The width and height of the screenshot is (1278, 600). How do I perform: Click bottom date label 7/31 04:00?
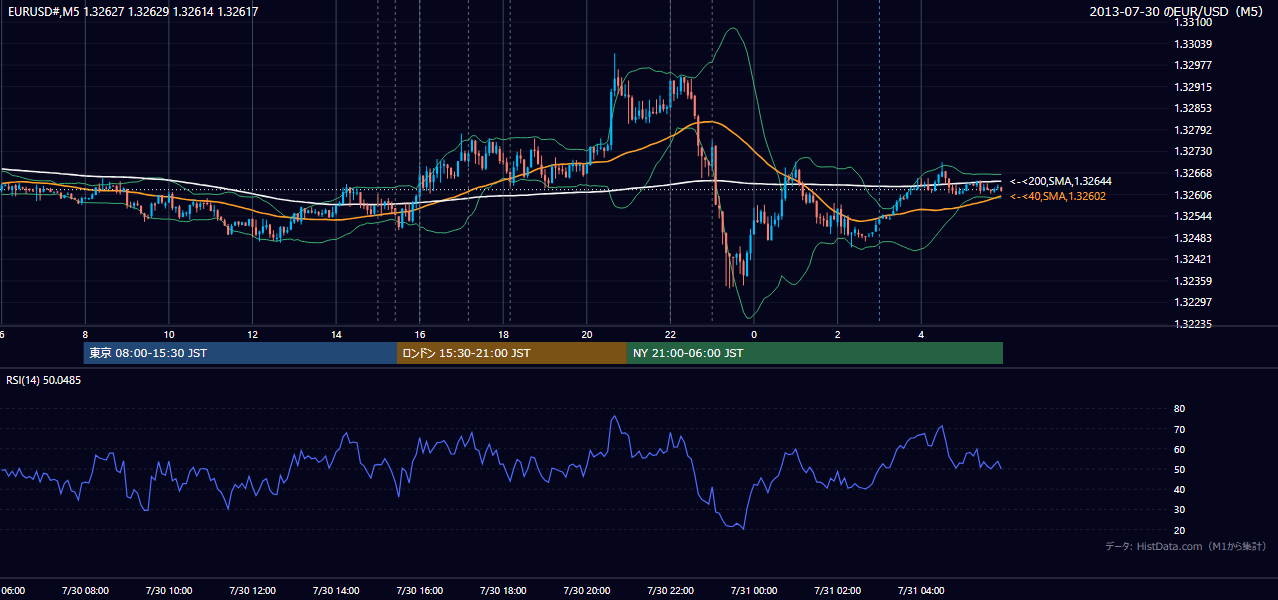point(922,591)
